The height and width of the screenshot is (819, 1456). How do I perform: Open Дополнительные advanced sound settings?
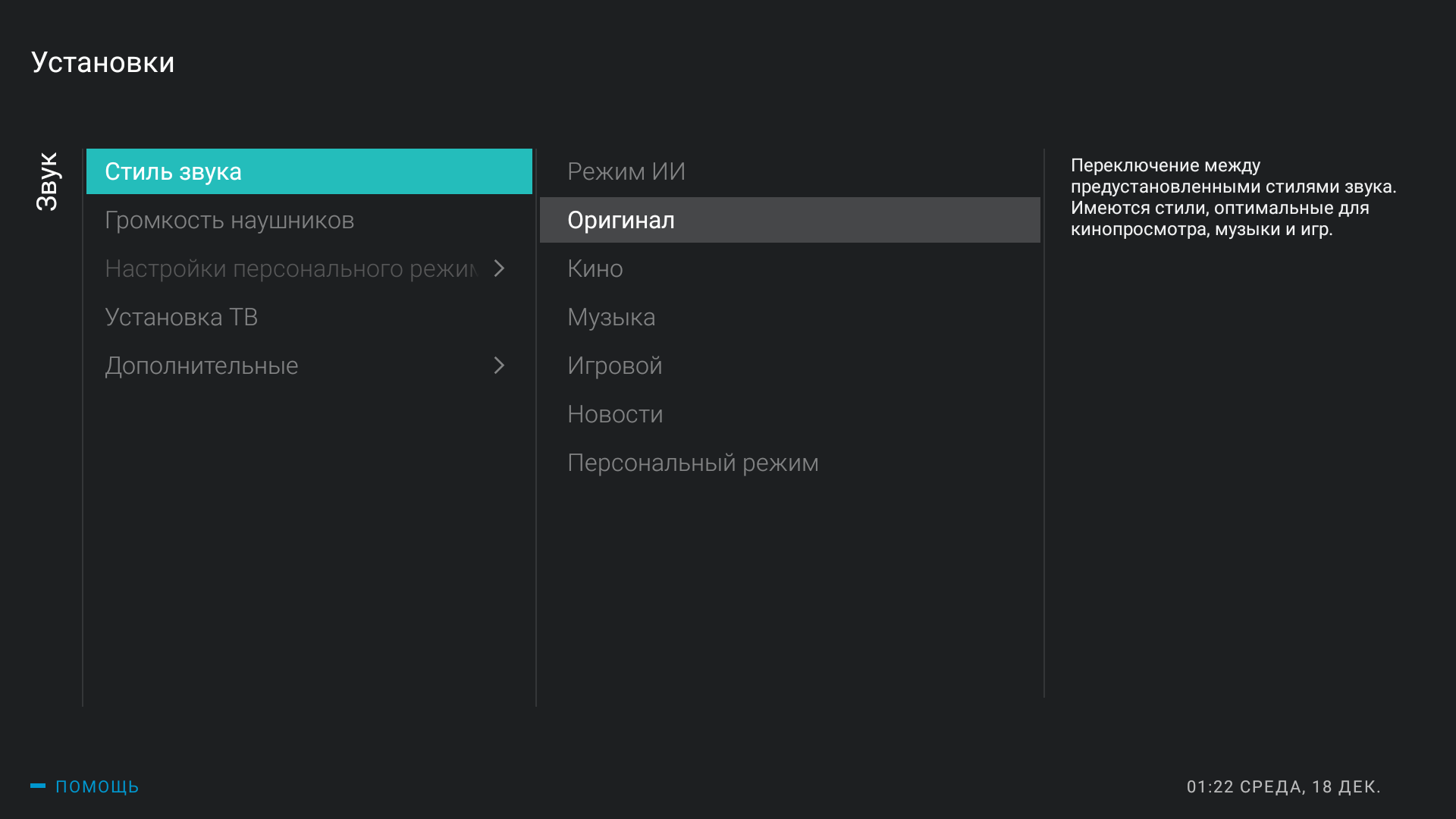tap(202, 366)
